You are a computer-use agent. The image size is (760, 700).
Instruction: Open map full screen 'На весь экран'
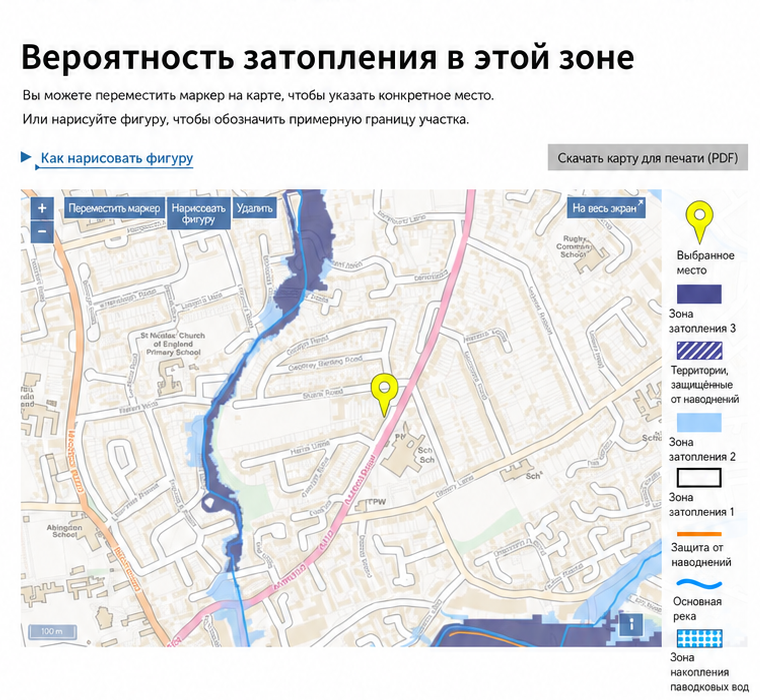click(606, 208)
